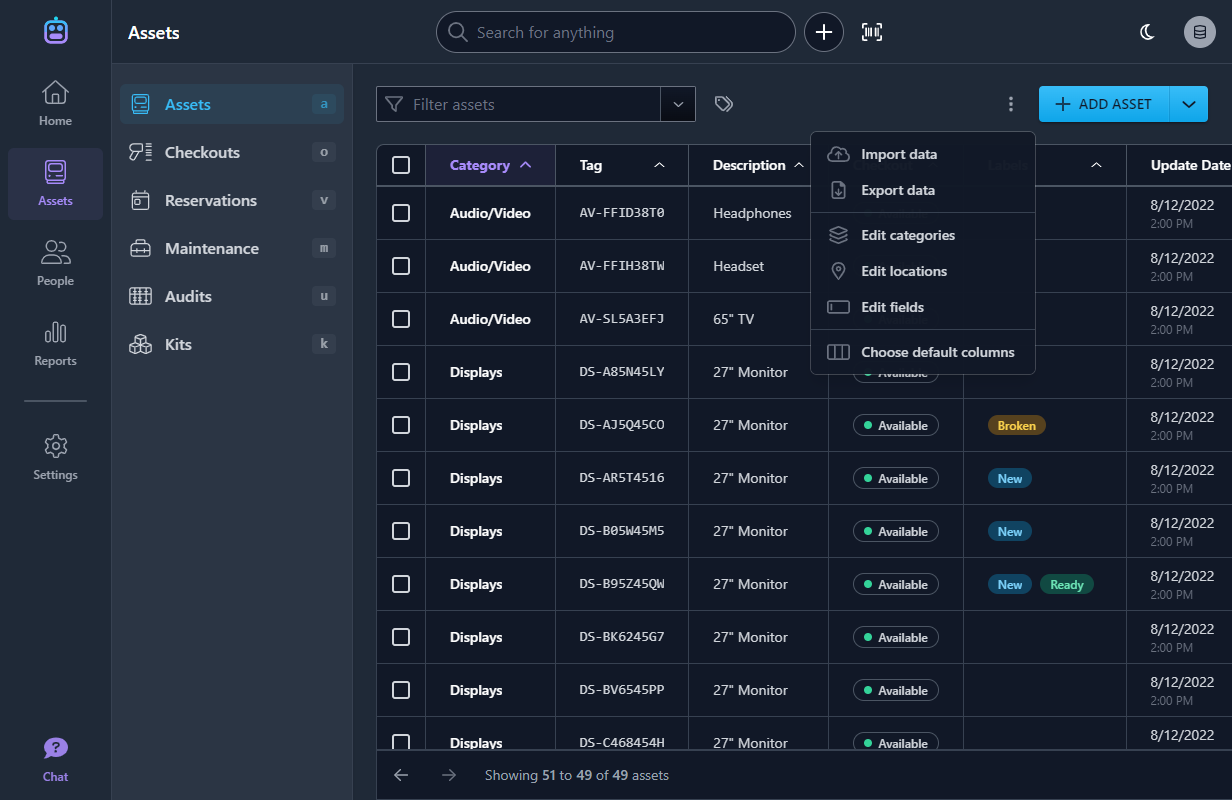1232x800 pixels.
Task: Open the Chat help bubble
Action: [x=55, y=760]
